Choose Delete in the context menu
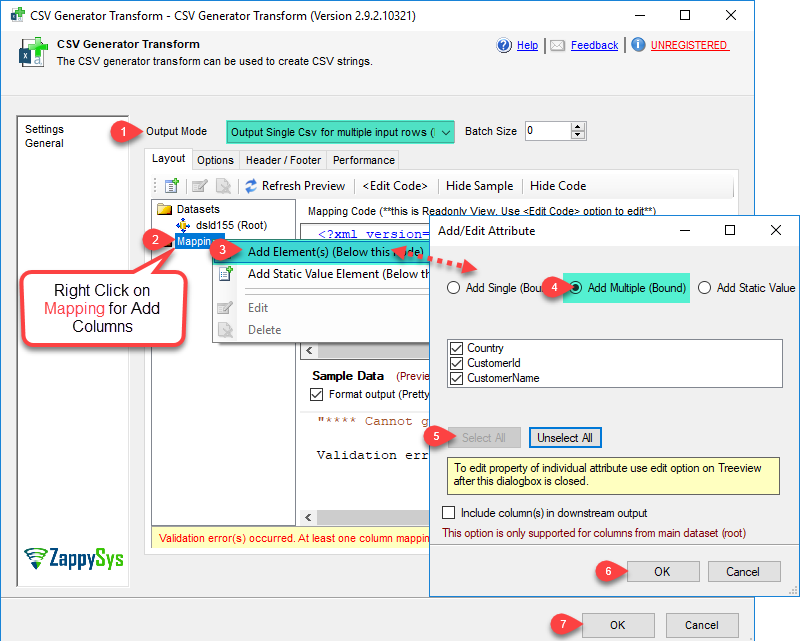800x641 pixels. [x=321, y=330]
